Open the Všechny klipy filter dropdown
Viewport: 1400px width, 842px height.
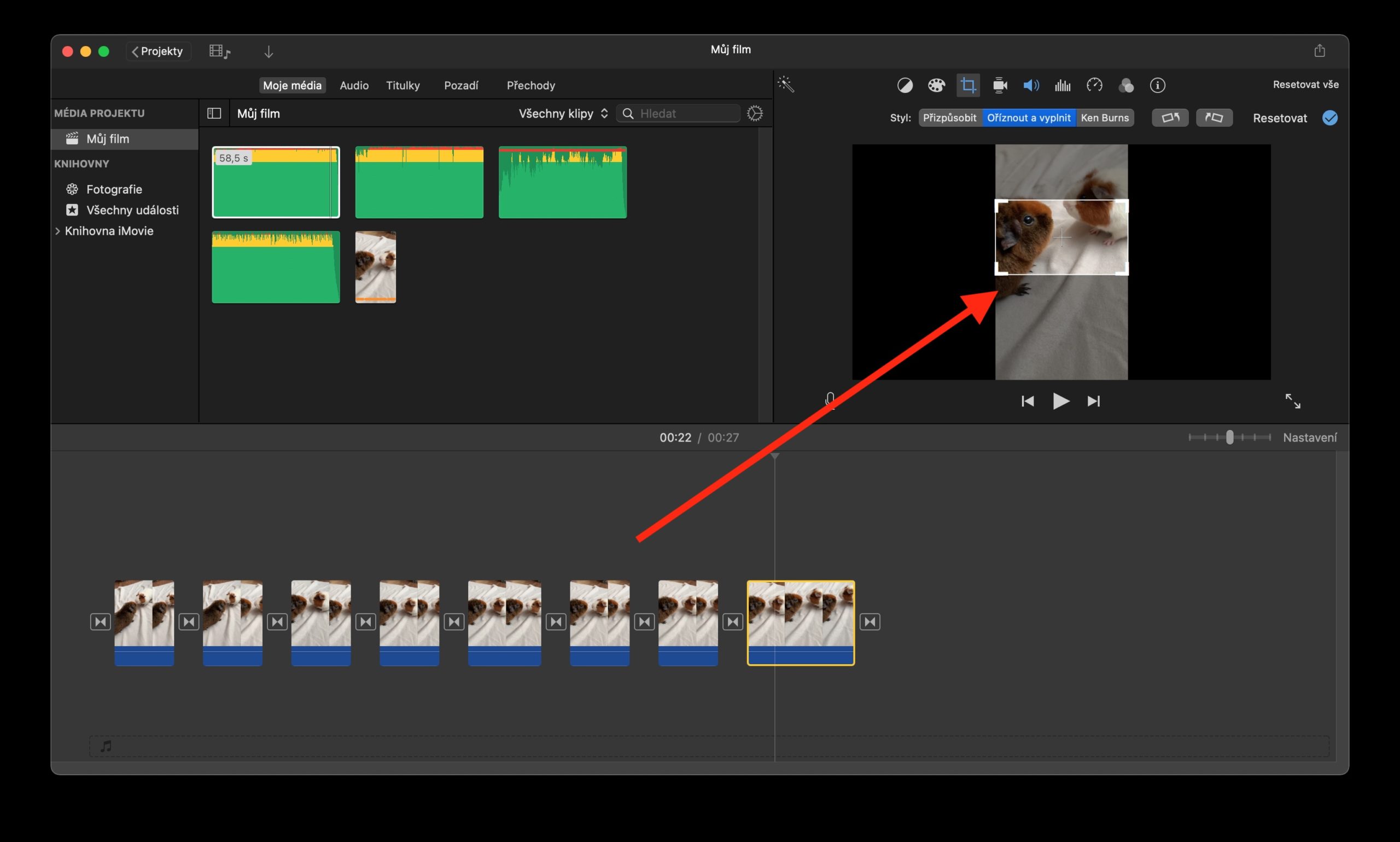point(562,113)
